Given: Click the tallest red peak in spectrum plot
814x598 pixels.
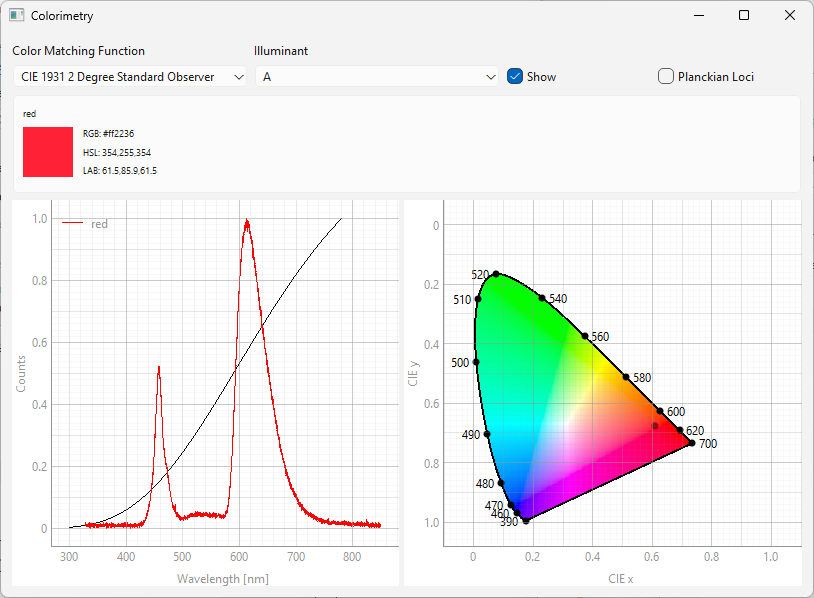Looking at the screenshot, I should (x=246, y=222).
